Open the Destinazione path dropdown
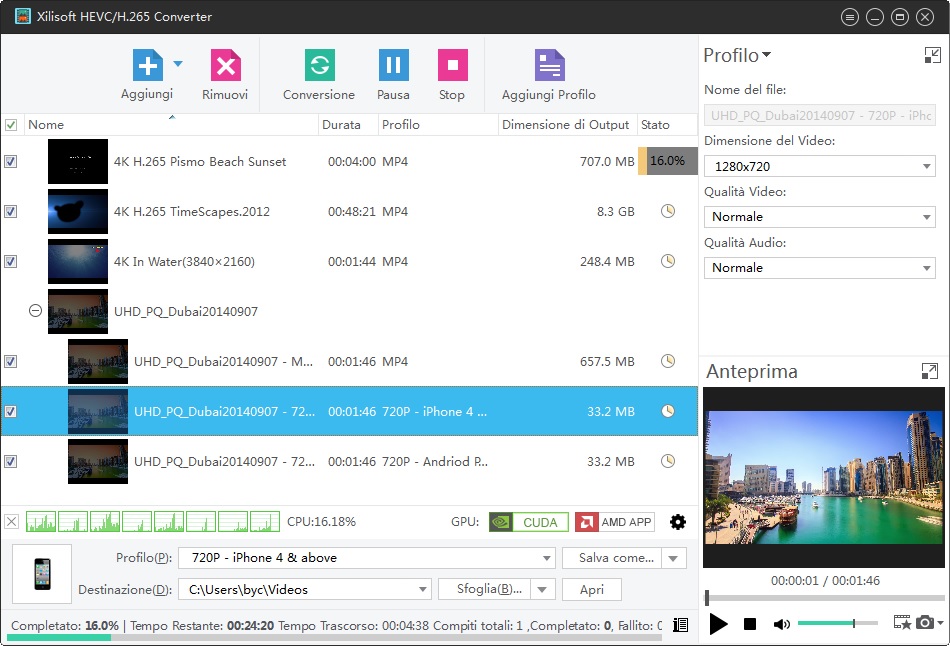This screenshot has height=646, width=950. click(x=422, y=589)
